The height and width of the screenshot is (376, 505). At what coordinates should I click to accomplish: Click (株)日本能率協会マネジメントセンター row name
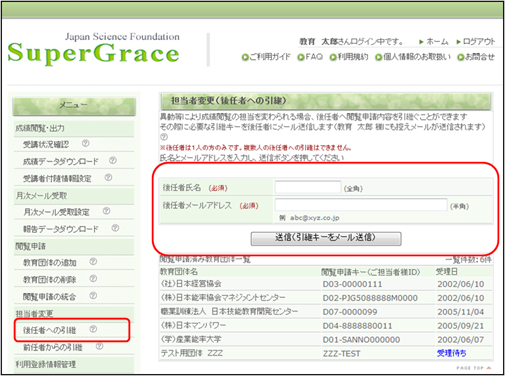(223, 297)
